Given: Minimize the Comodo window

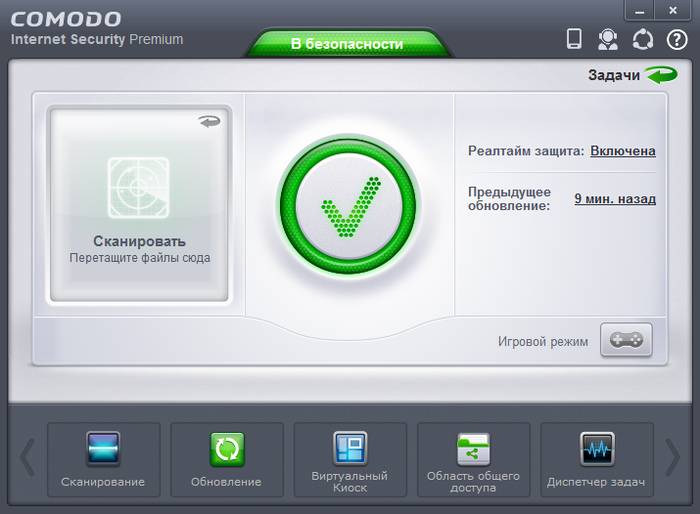Looking at the screenshot, I should click(x=642, y=9).
